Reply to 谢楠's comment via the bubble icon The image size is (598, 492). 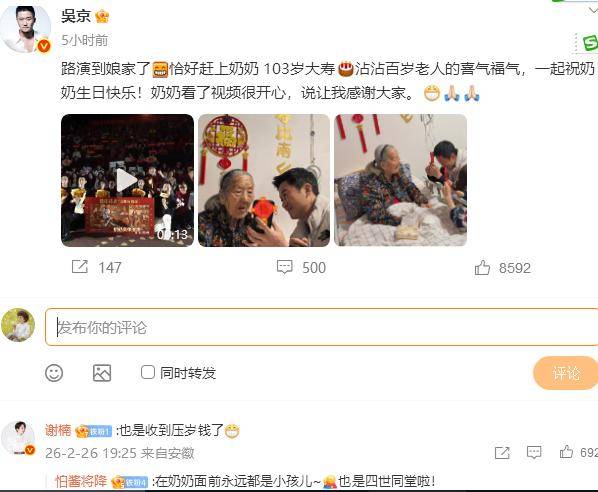[x=534, y=453]
